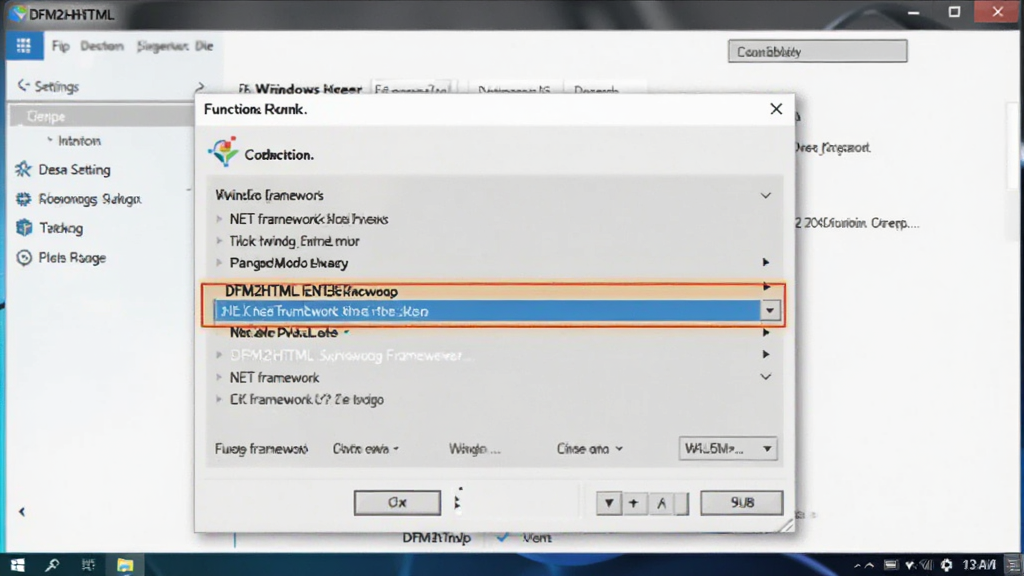Open the dropdown arrow of highlighted row
This screenshot has height=576, width=1024.
(x=770, y=311)
